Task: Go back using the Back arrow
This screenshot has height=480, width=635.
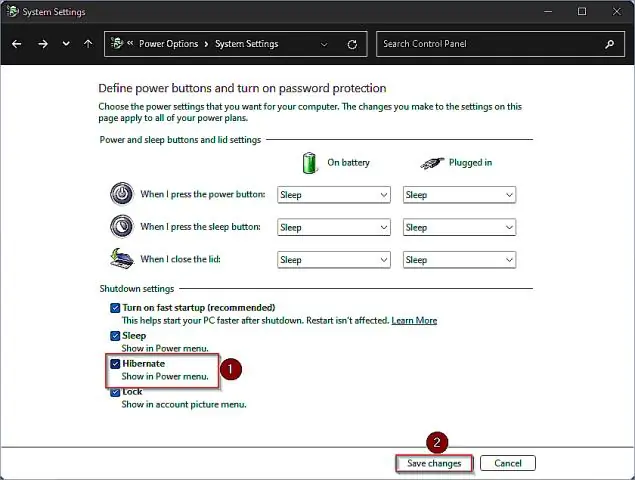Action: pos(17,44)
